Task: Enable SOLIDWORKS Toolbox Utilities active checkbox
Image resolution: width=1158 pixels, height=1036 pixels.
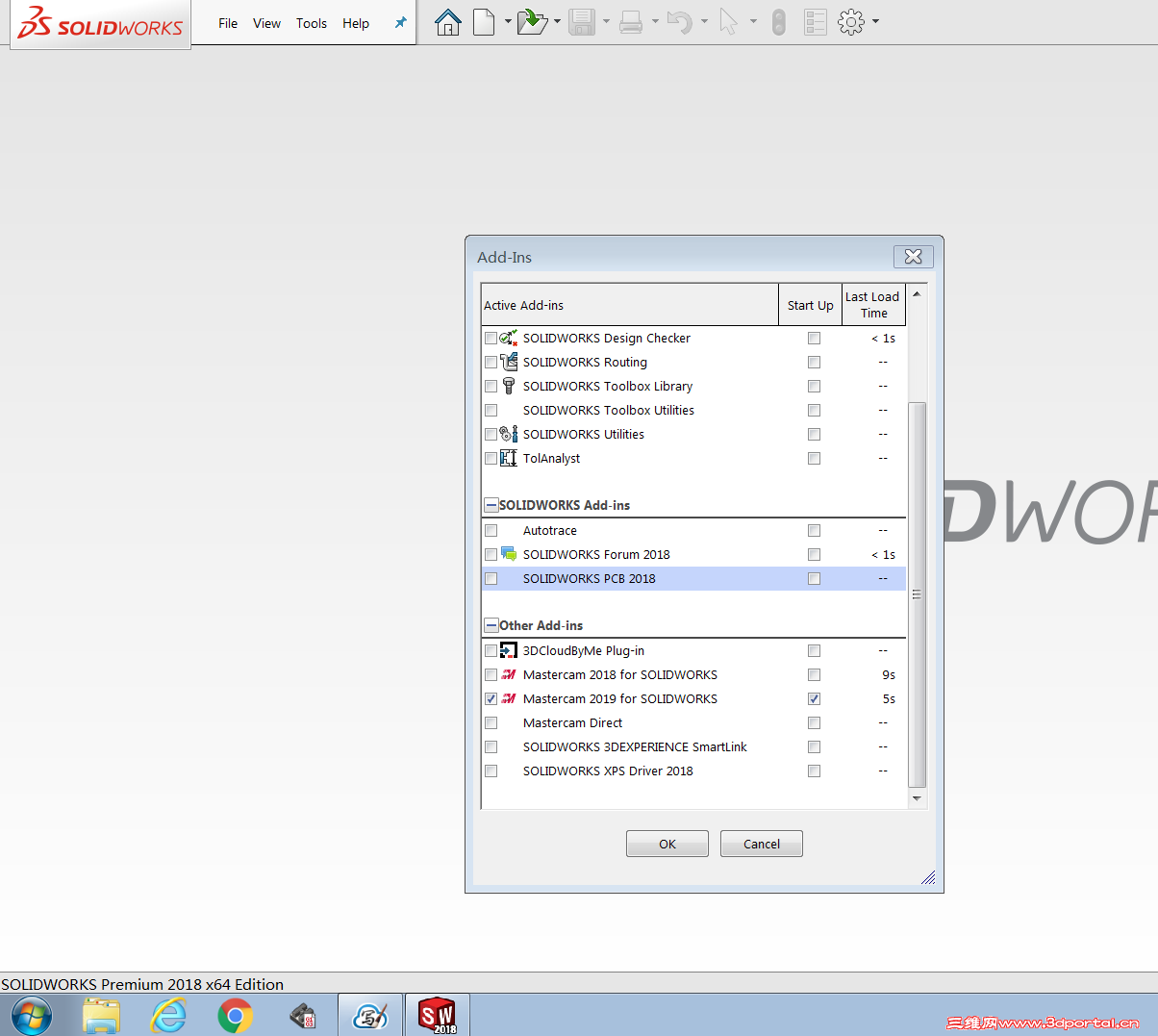Action: pyautogui.click(x=491, y=411)
